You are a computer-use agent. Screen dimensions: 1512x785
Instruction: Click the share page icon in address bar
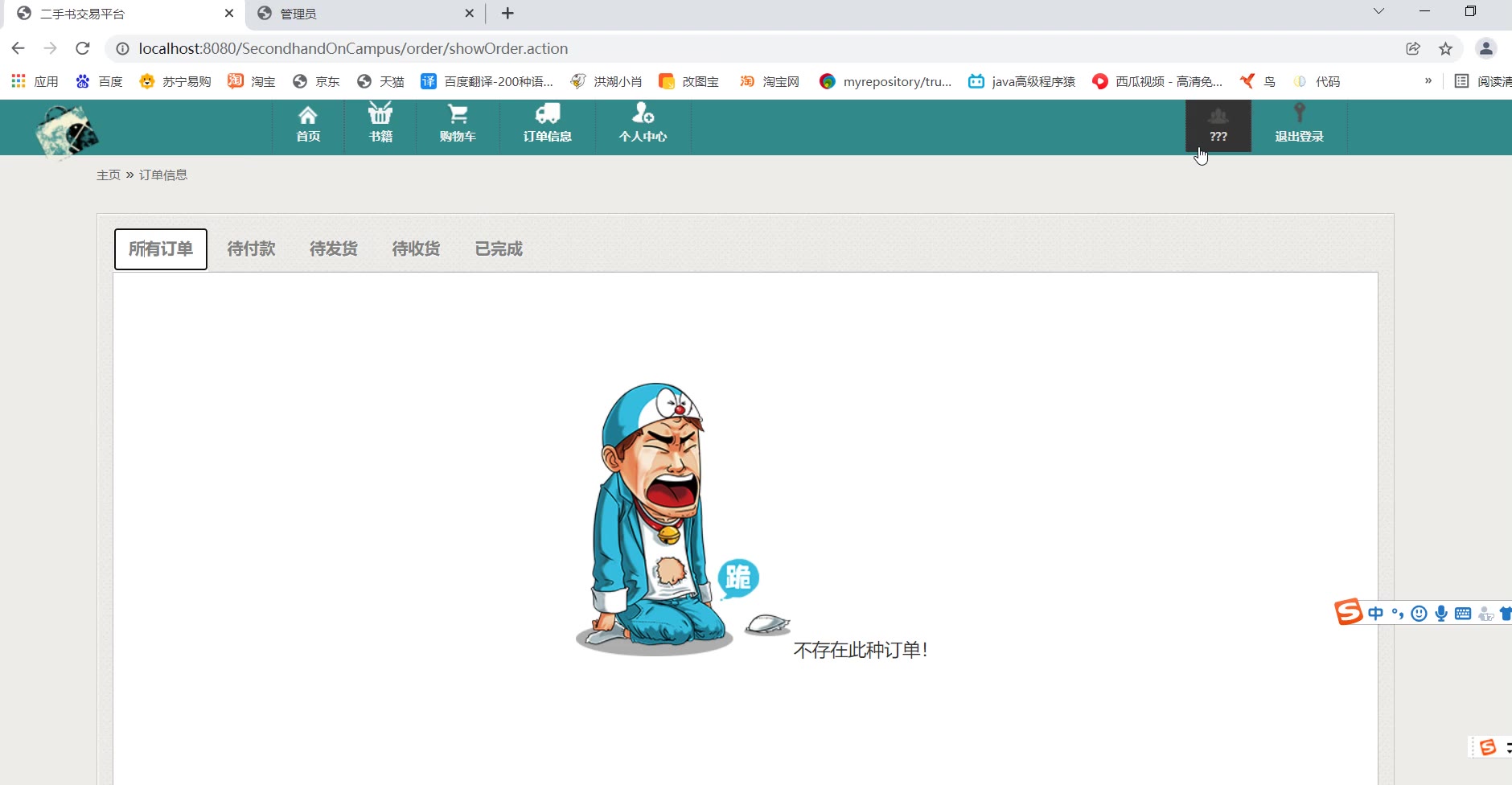1413,48
